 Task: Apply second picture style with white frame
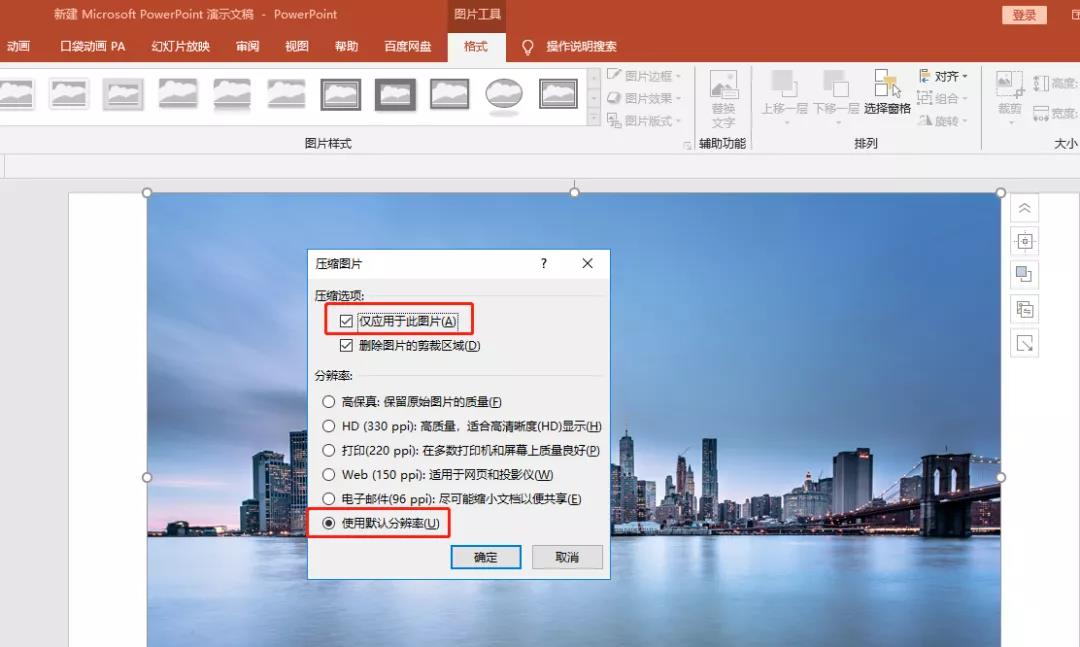(x=69, y=94)
